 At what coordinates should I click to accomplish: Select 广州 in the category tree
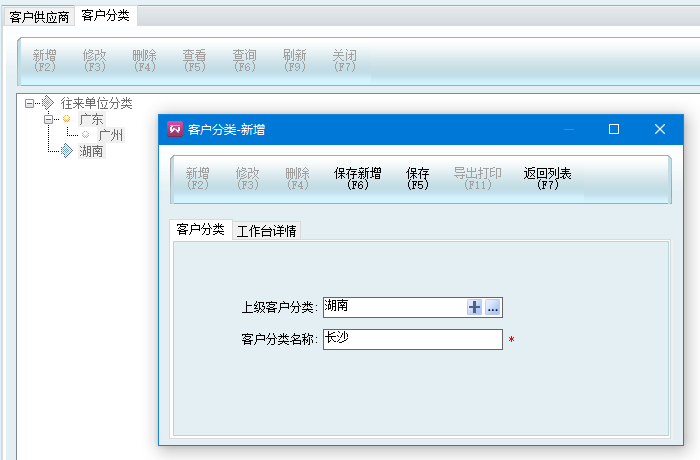[110, 135]
